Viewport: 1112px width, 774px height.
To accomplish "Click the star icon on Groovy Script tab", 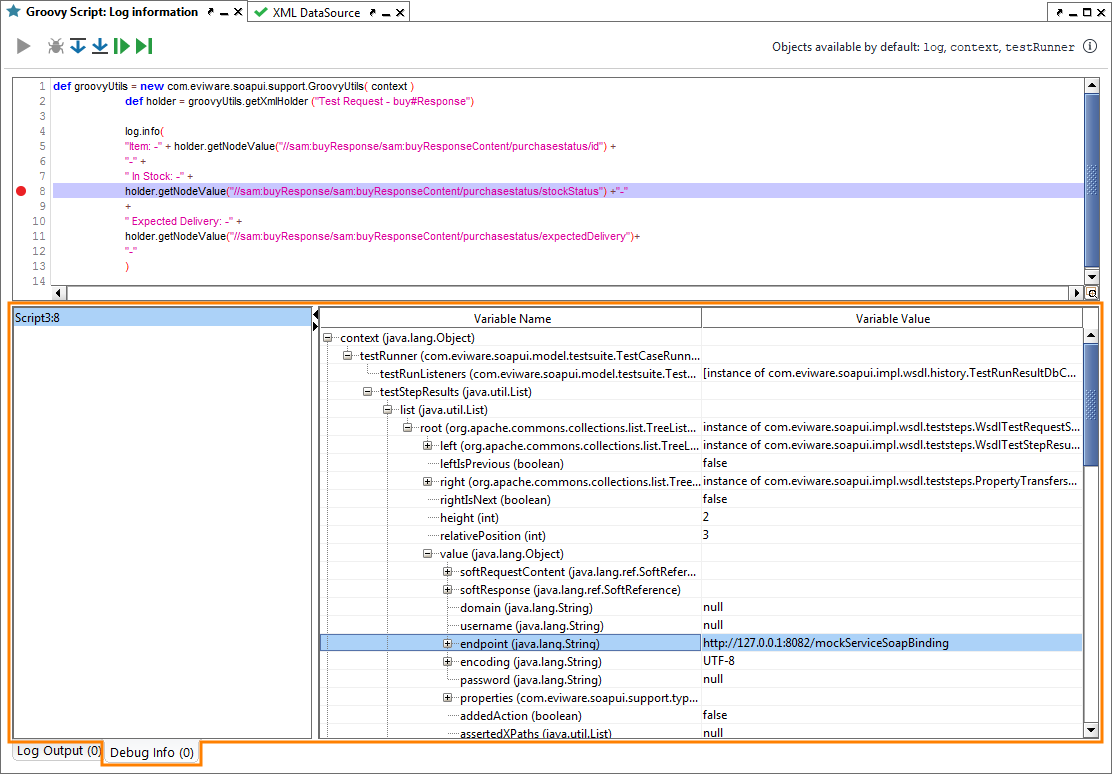I will pyautogui.click(x=12, y=11).
